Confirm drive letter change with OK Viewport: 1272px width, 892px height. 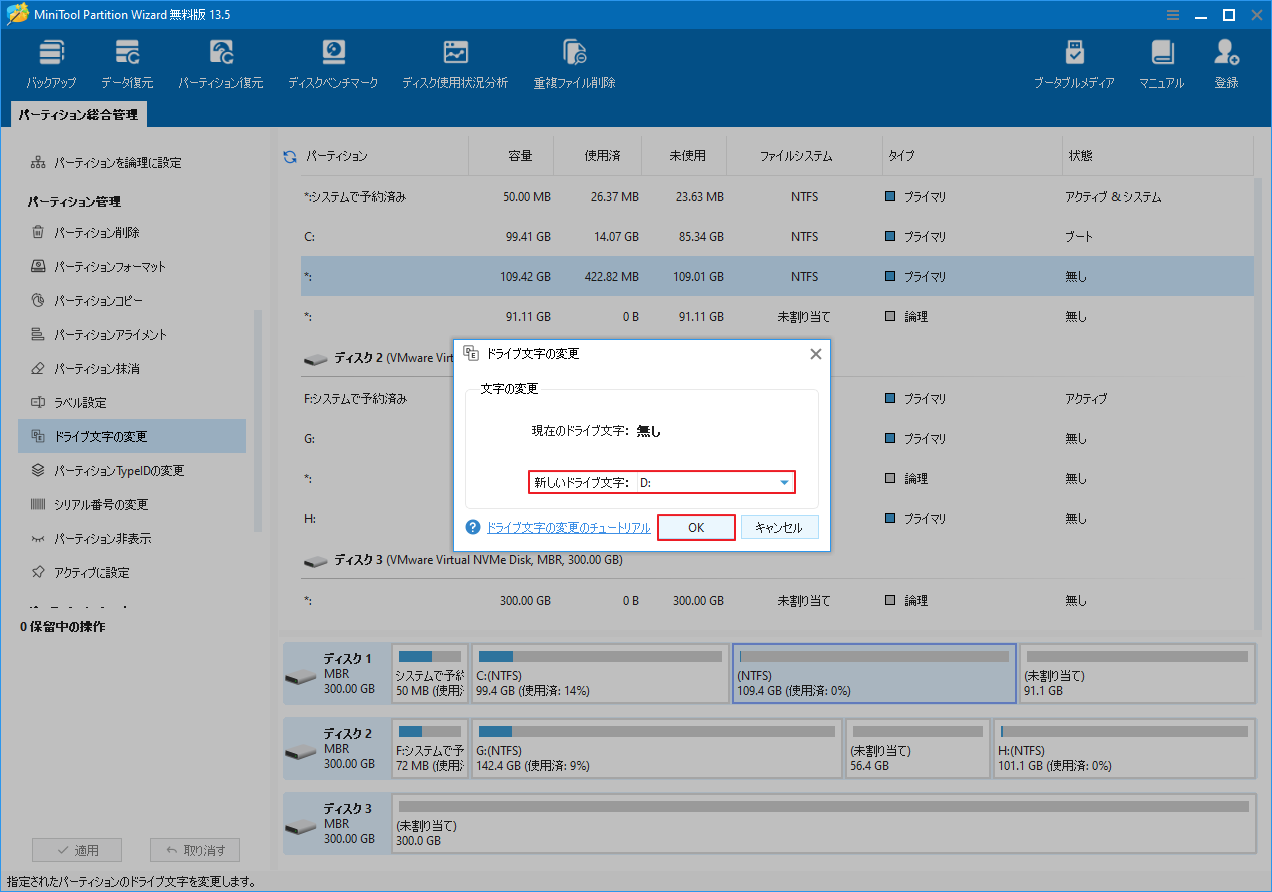click(696, 527)
